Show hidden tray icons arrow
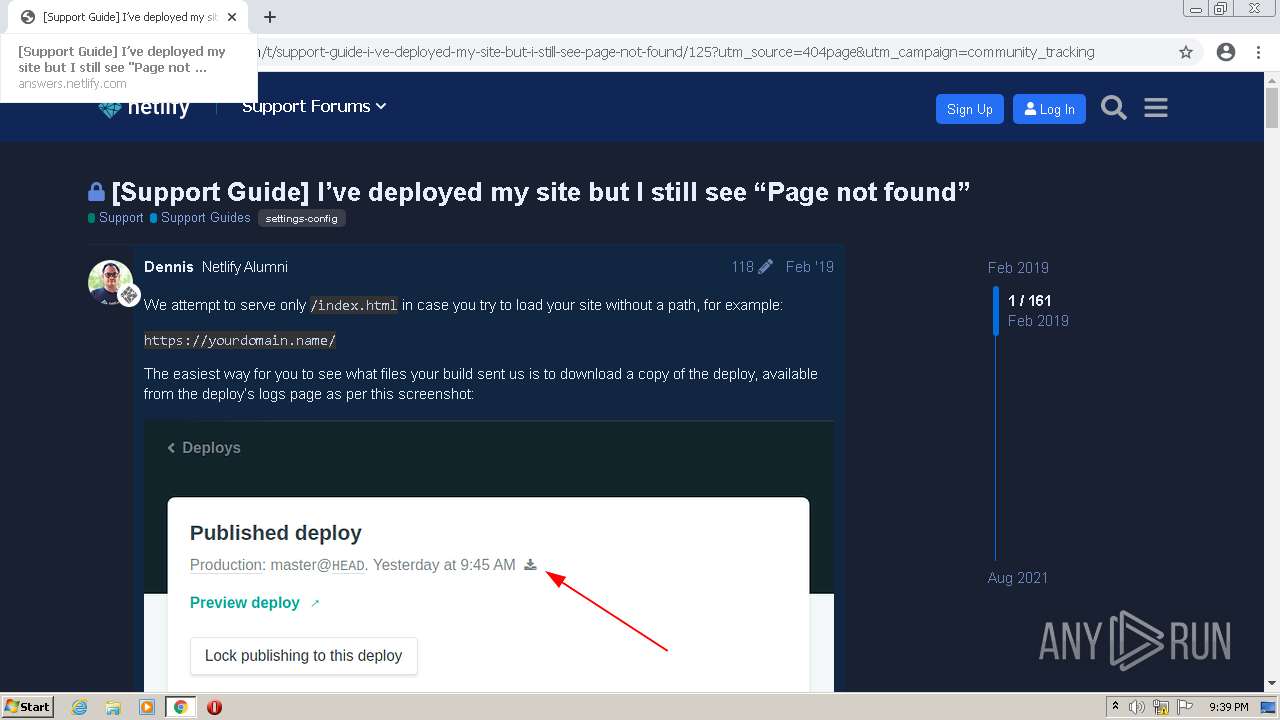This screenshot has width=1280, height=720. [1115, 707]
